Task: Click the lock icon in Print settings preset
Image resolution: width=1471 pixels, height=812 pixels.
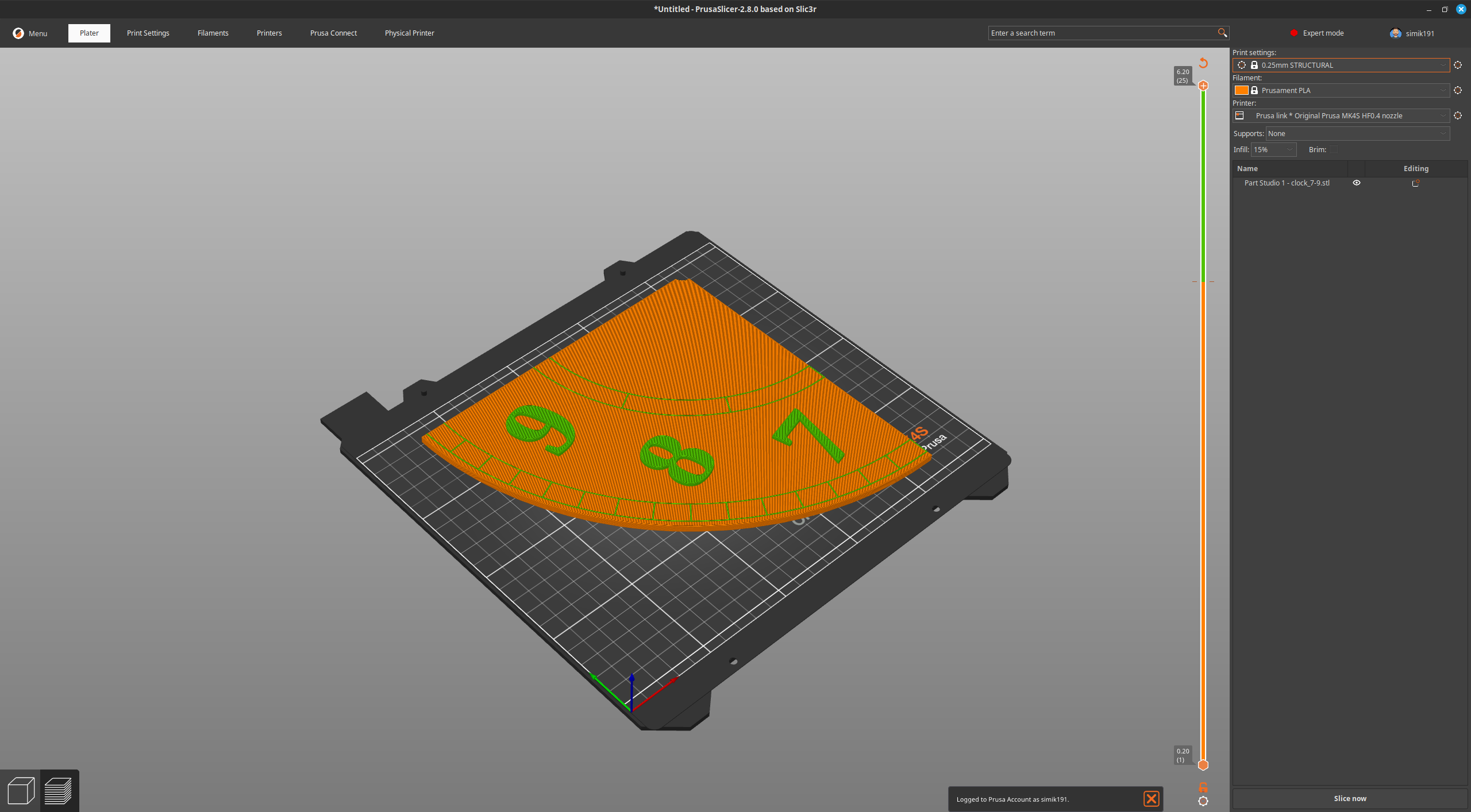Action: [1254, 65]
